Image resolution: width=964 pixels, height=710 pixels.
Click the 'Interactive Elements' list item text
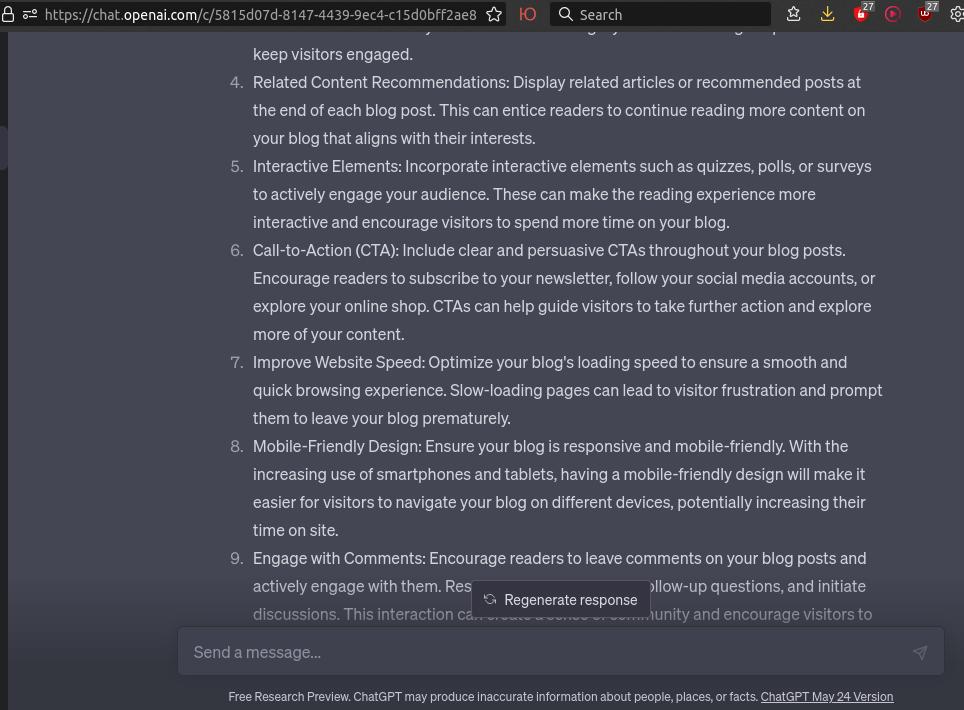[x=326, y=166]
